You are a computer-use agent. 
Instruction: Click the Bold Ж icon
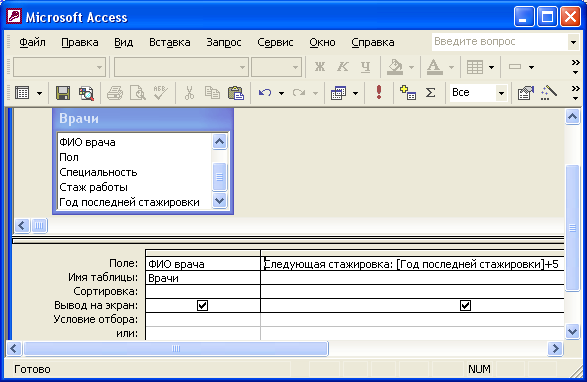click(320, 67)
